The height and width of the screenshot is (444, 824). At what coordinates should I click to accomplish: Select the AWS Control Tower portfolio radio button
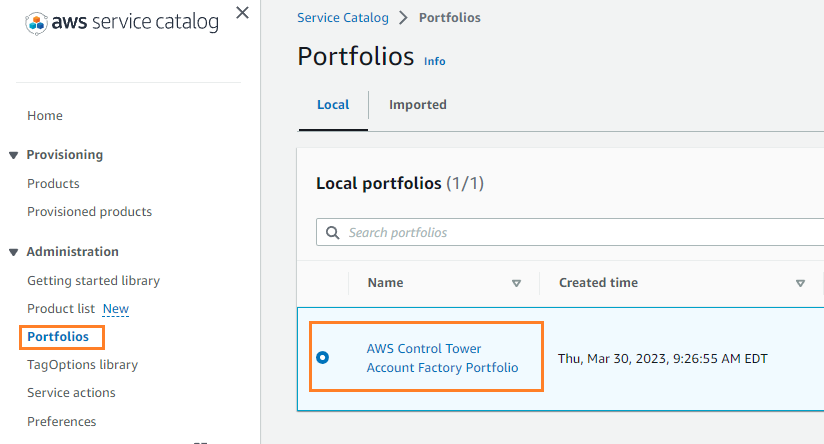[323, 357]
